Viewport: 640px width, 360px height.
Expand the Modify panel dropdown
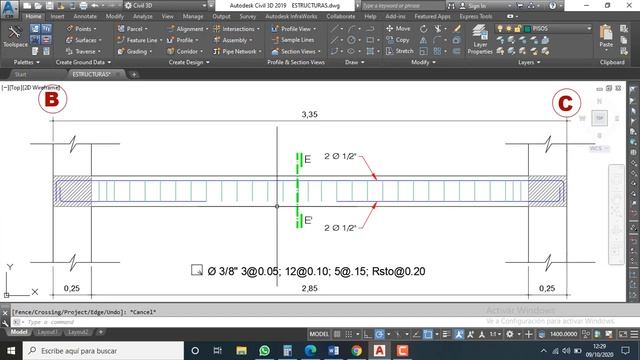[423, 62]
